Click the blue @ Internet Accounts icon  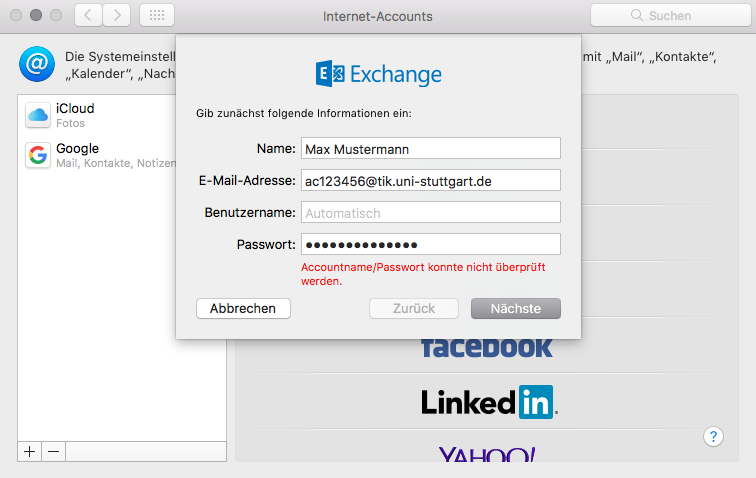point(37,64)
